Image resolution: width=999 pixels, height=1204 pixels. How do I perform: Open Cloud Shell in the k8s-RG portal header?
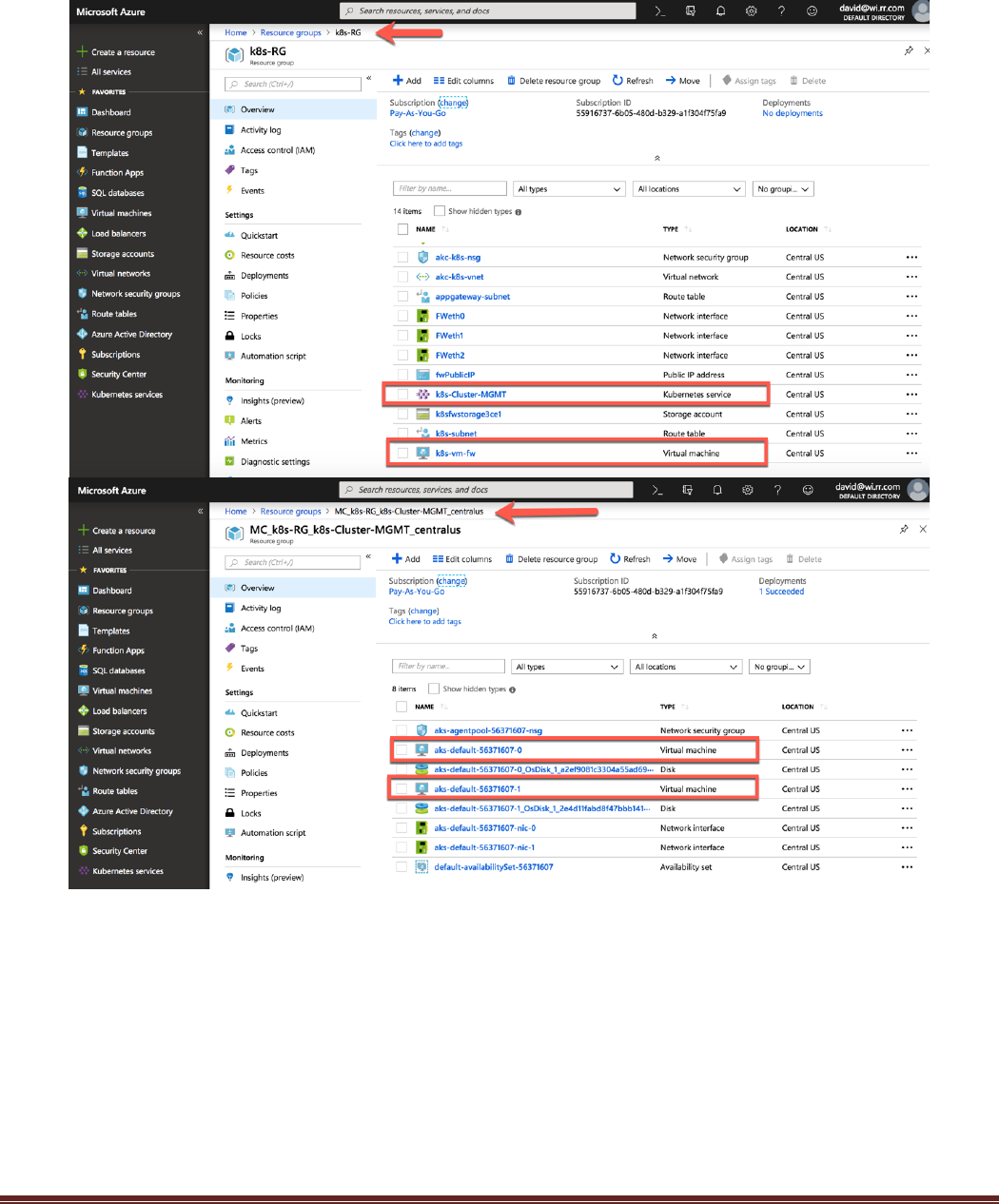click(659, 11)
